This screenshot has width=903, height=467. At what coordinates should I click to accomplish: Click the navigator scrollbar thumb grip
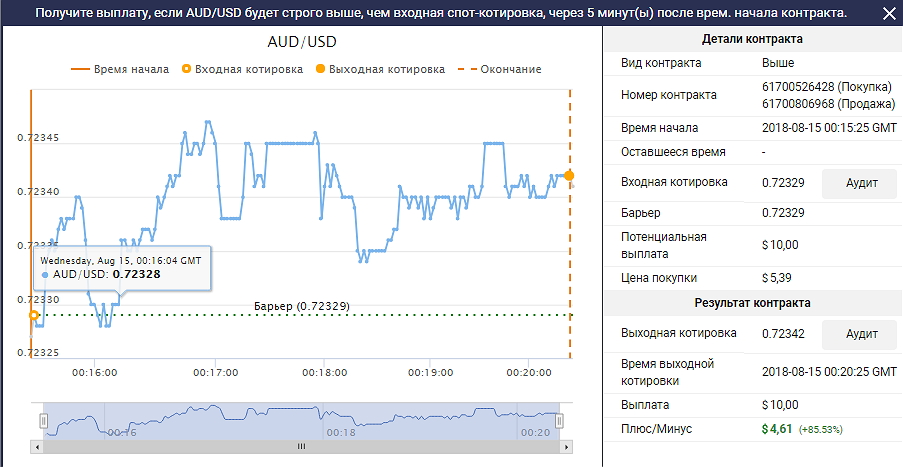301,446
